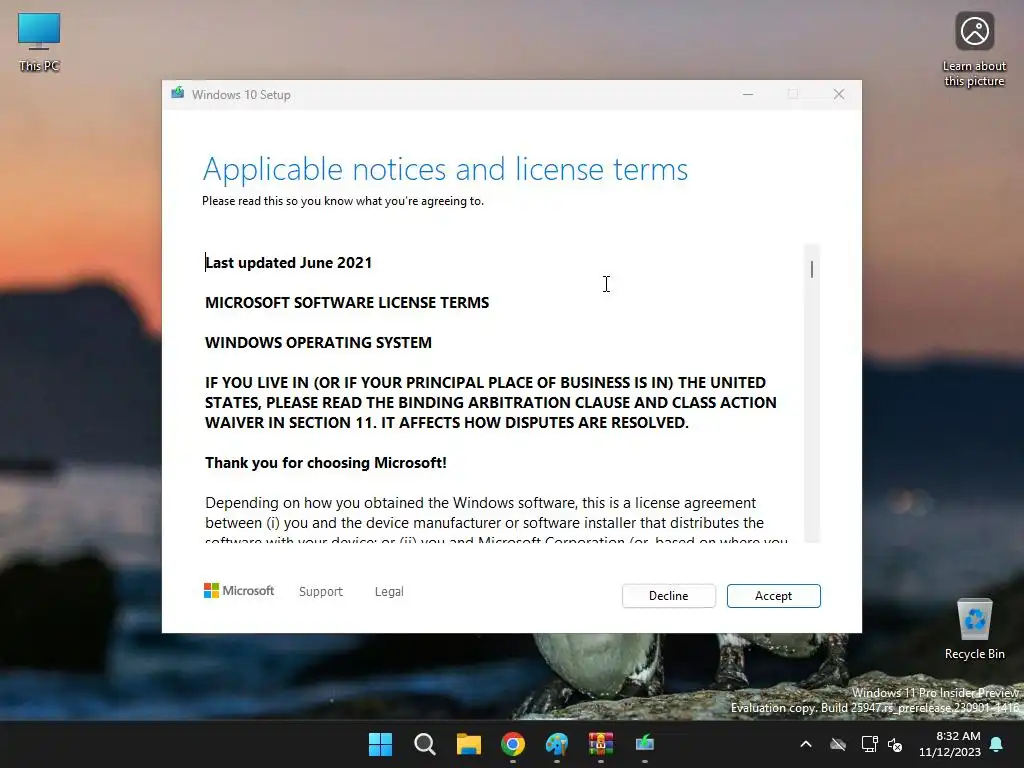
Task: Click the Windows 10 Setup title icon
Action: [x=178, y=94]
